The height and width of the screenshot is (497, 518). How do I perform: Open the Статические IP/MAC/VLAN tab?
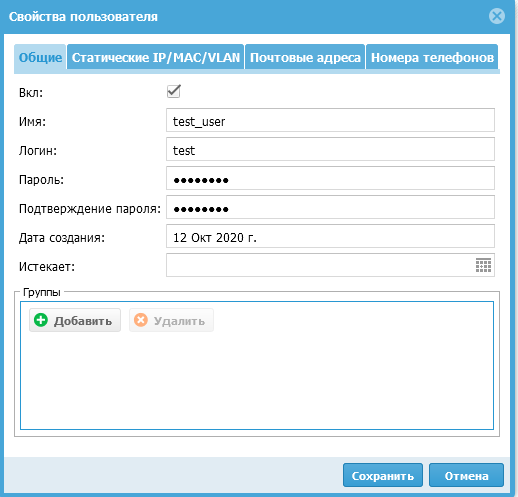[156, 57]
